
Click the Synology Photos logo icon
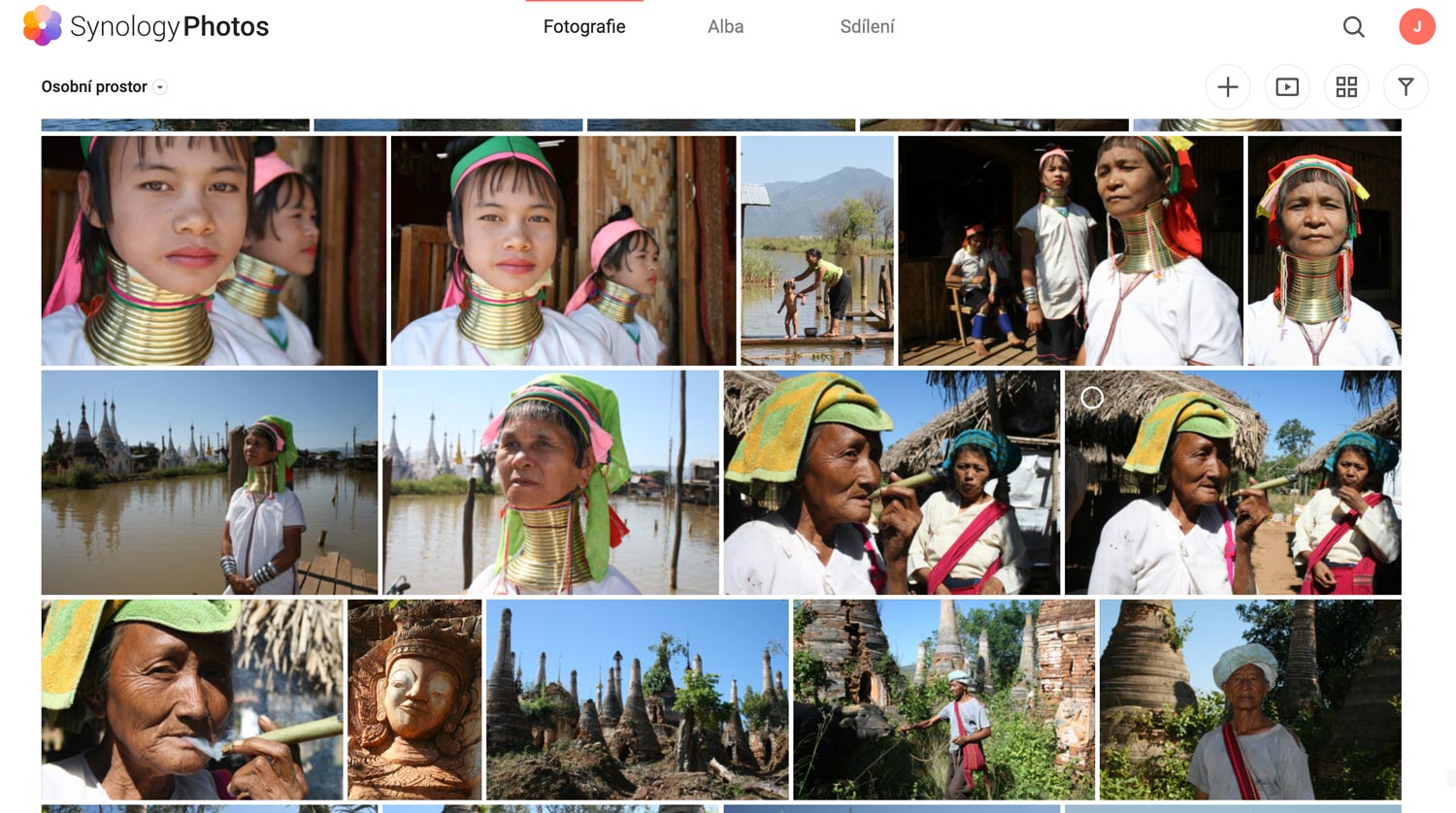tap(42, 26)
